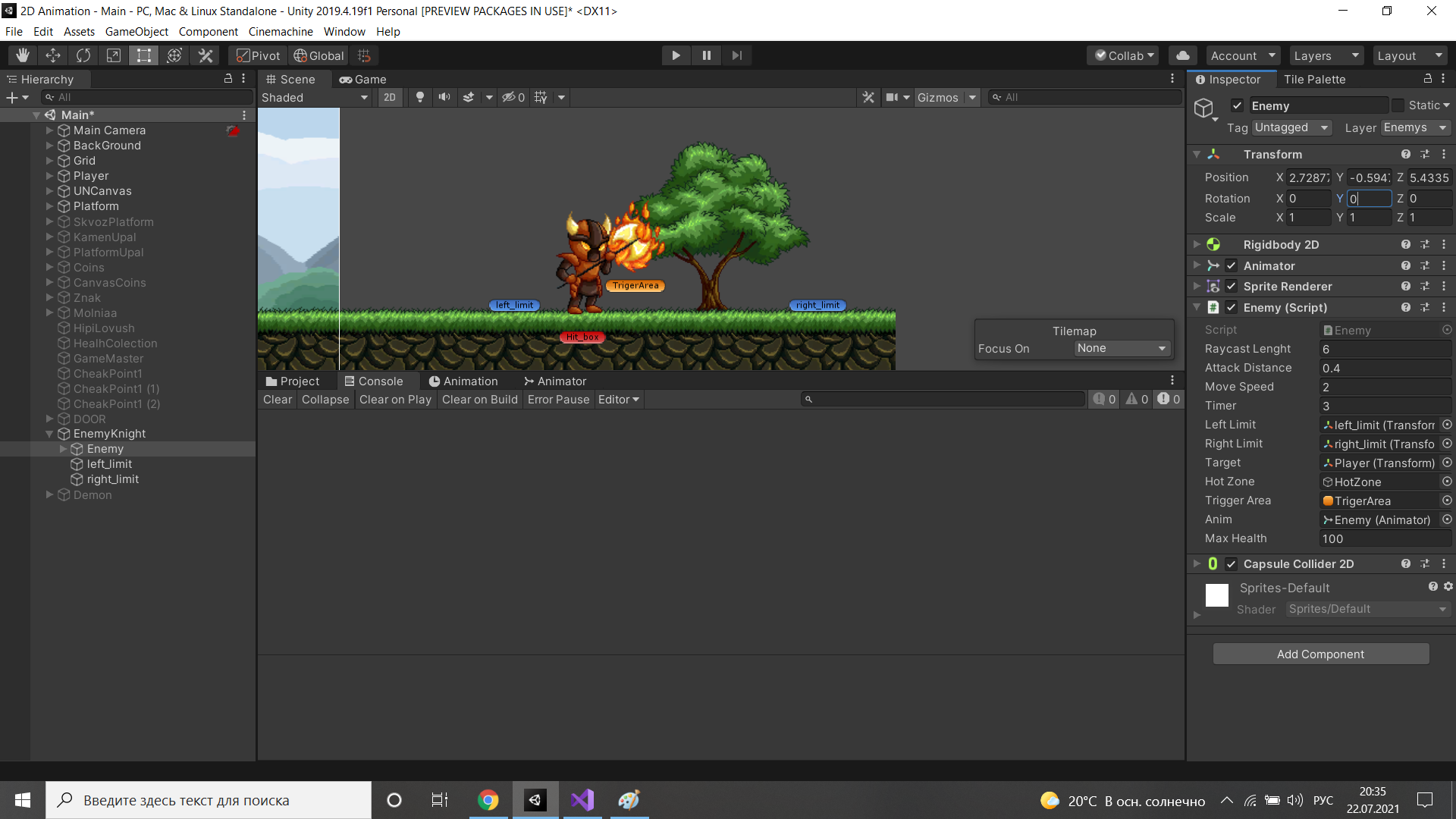The height and width of the screenshot is (819, 1456).
Task: Select the Rect tool
Action: 144,55
